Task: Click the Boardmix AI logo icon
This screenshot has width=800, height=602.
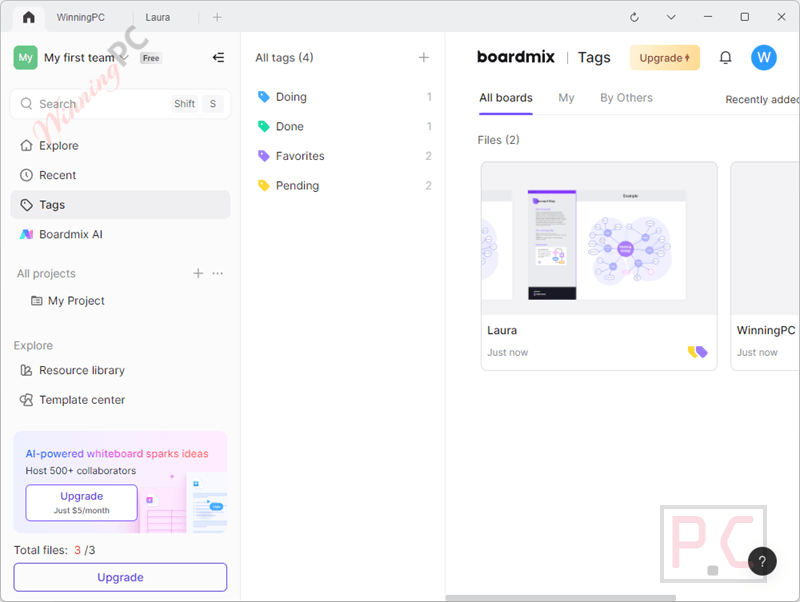Action: point(26,235)
